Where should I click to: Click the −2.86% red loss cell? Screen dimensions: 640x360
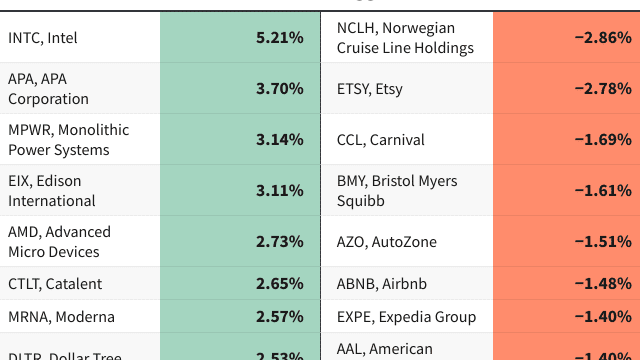tap(567, 38)
